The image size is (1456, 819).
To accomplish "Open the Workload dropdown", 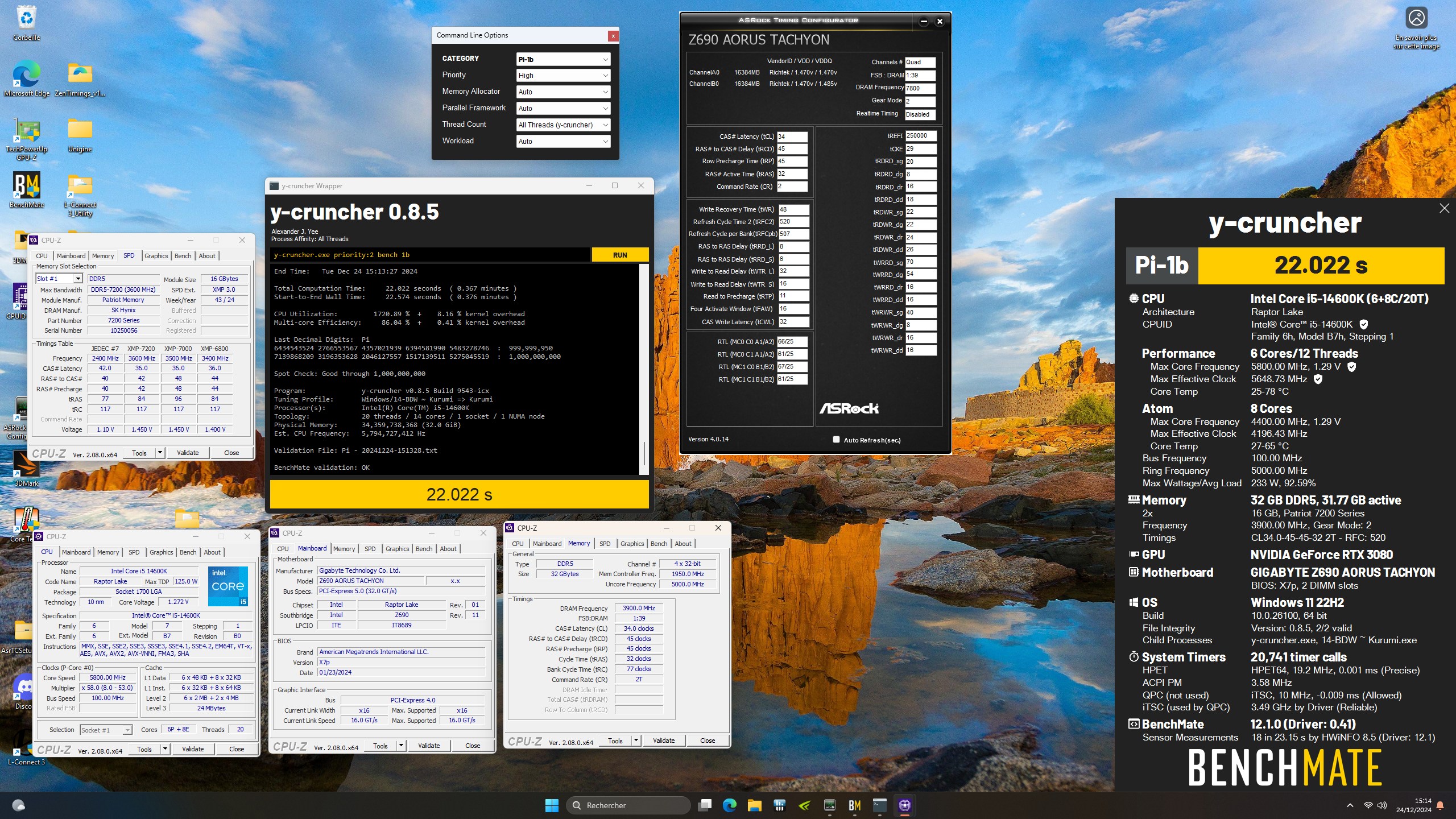I will tap(563, 141).
